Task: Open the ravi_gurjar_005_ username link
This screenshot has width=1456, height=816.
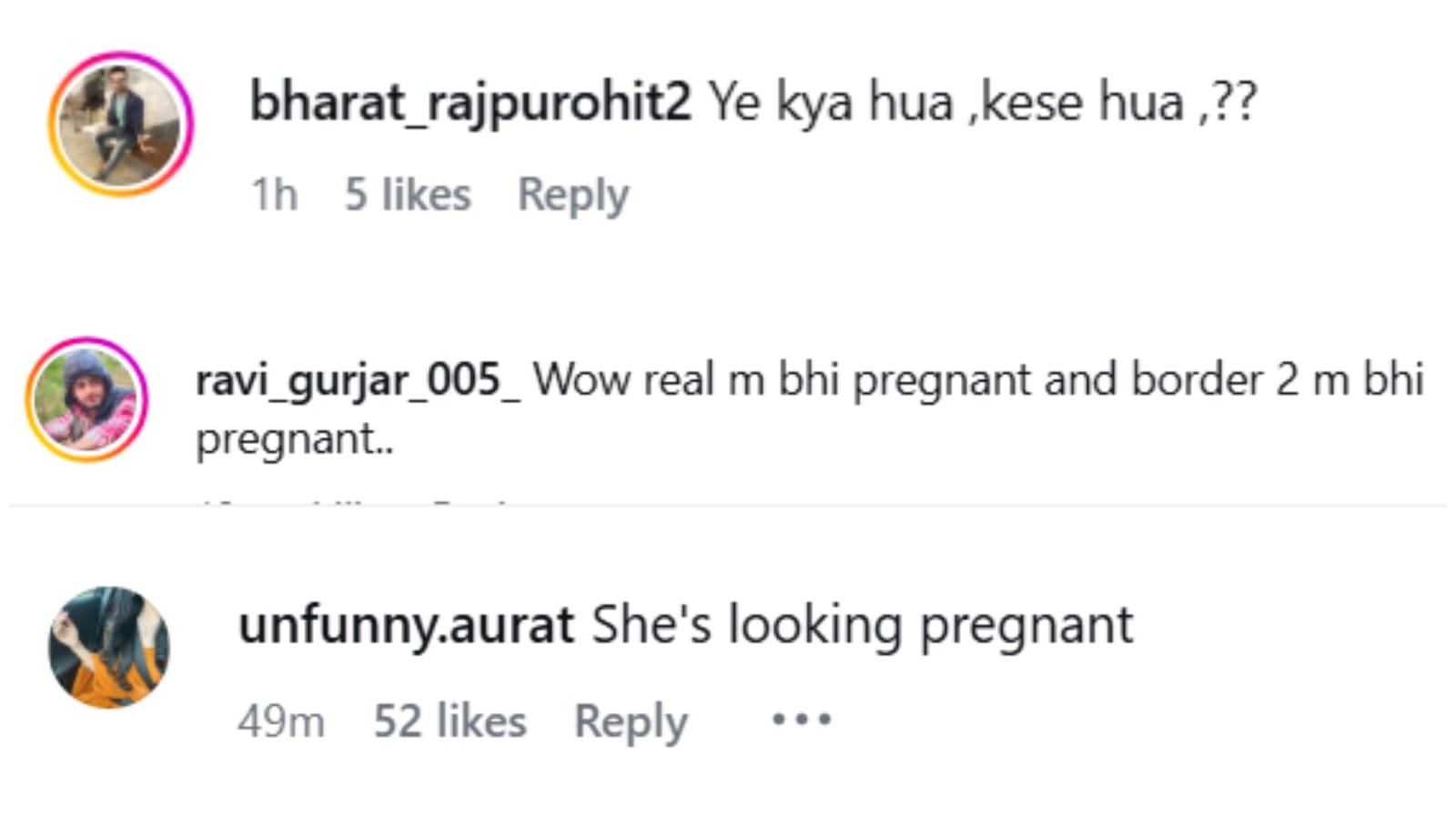Action: [x=358, y=379]
